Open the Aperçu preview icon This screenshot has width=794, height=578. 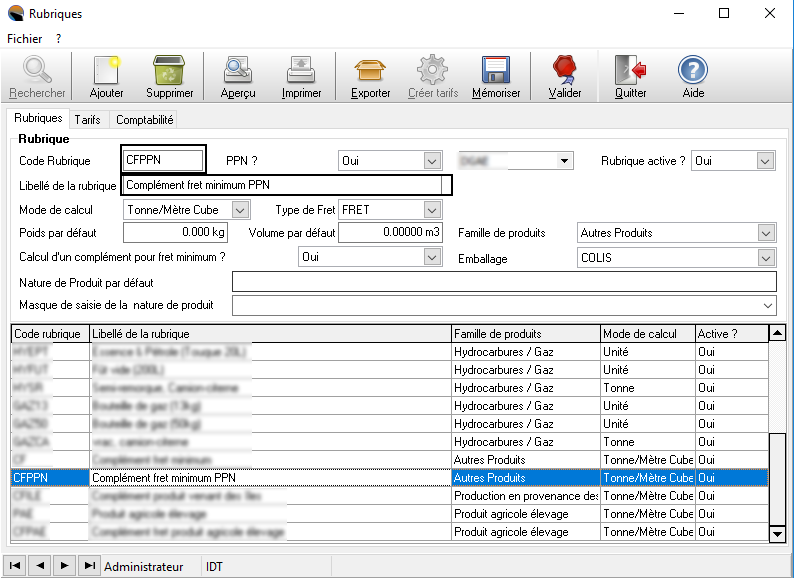point(238,71)
